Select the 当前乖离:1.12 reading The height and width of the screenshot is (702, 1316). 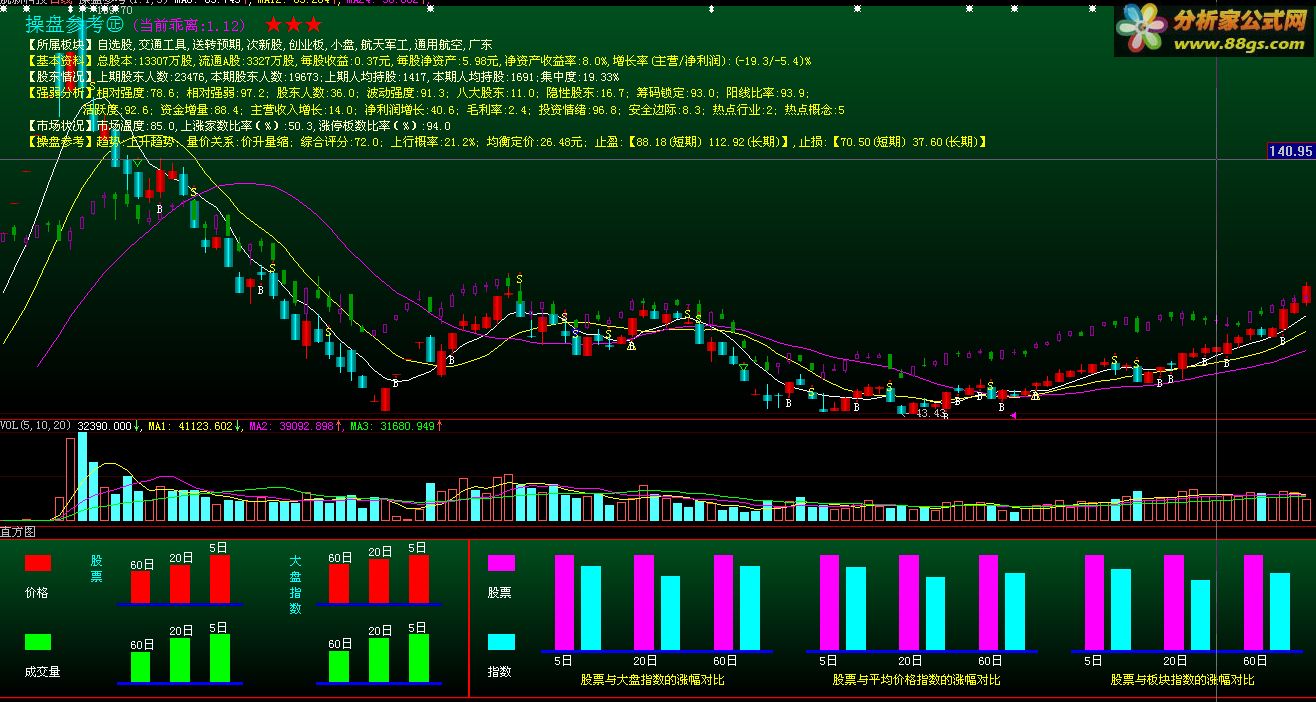pos(190,25)
